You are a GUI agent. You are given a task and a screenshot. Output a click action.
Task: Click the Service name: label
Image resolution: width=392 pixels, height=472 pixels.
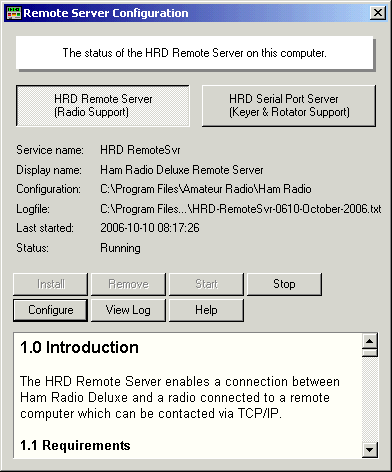50,150
